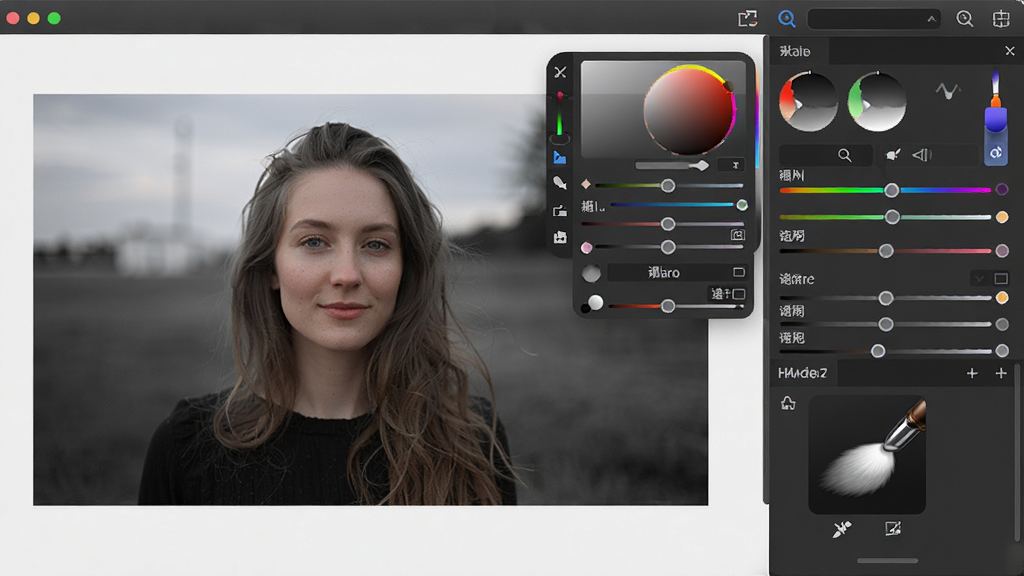Close the right adjustments panel with its X
The image size is (1024, 576).
(1010, 51)
